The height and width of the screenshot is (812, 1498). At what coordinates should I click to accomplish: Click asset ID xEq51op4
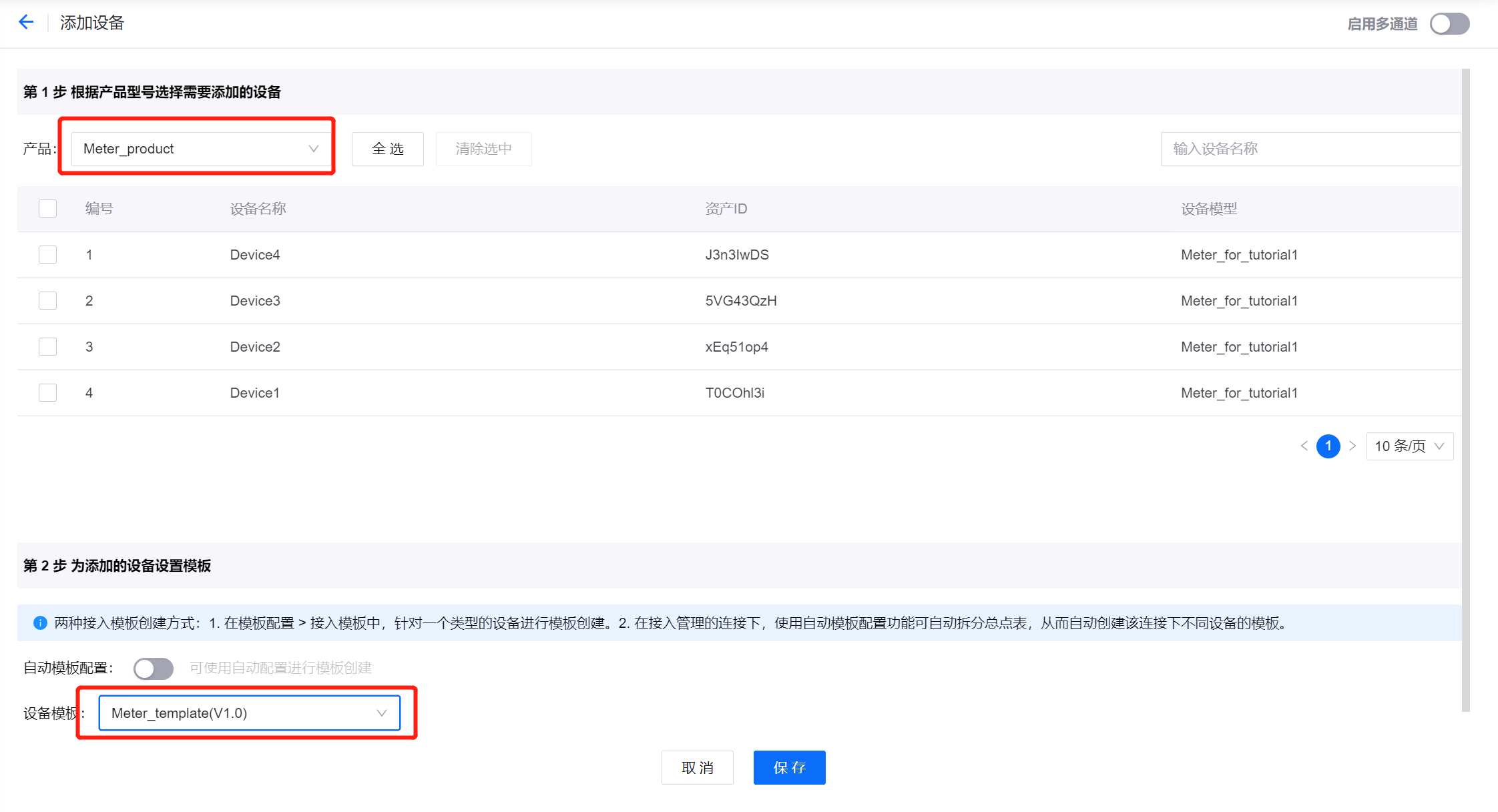tap(737, 347)
